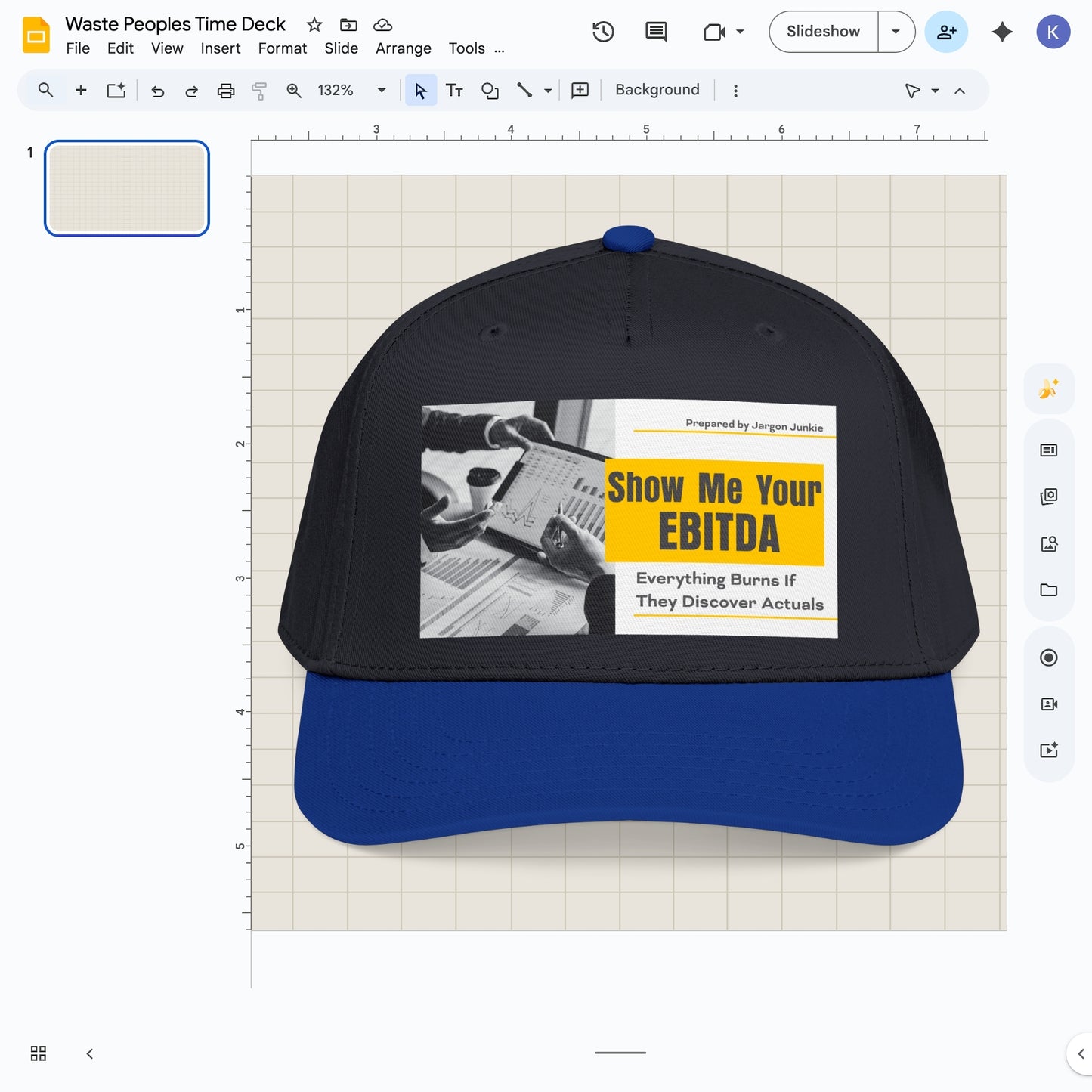Open the Google Slides home logo

36,35
